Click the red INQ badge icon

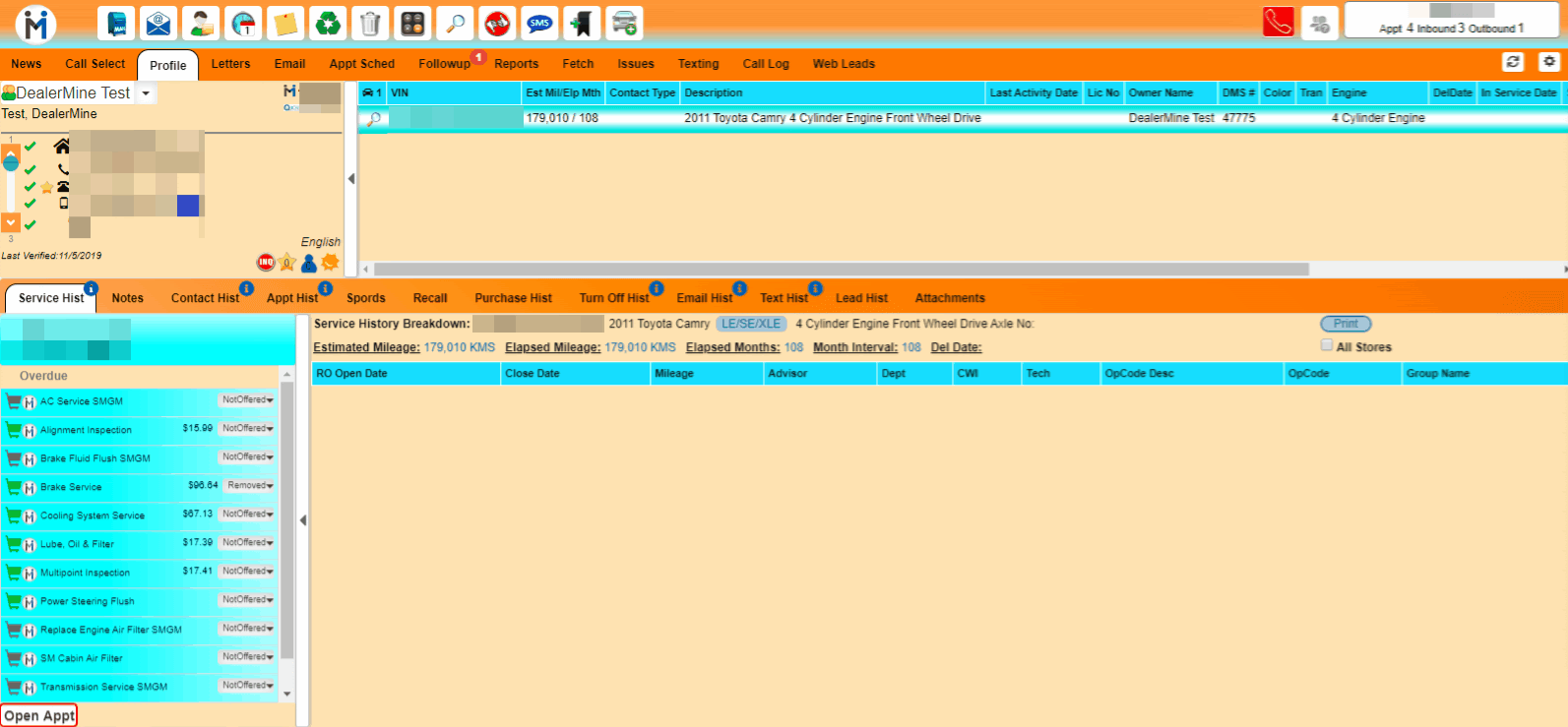pyautogui.click(x=265, y=263)
